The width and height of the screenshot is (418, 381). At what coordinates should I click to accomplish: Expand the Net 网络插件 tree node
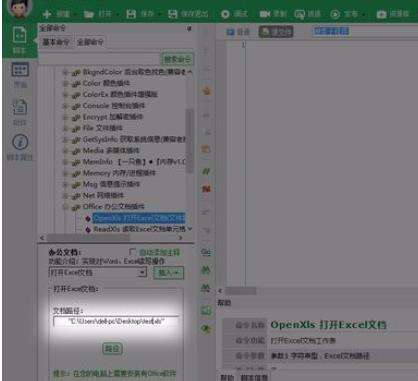[66, 195]
